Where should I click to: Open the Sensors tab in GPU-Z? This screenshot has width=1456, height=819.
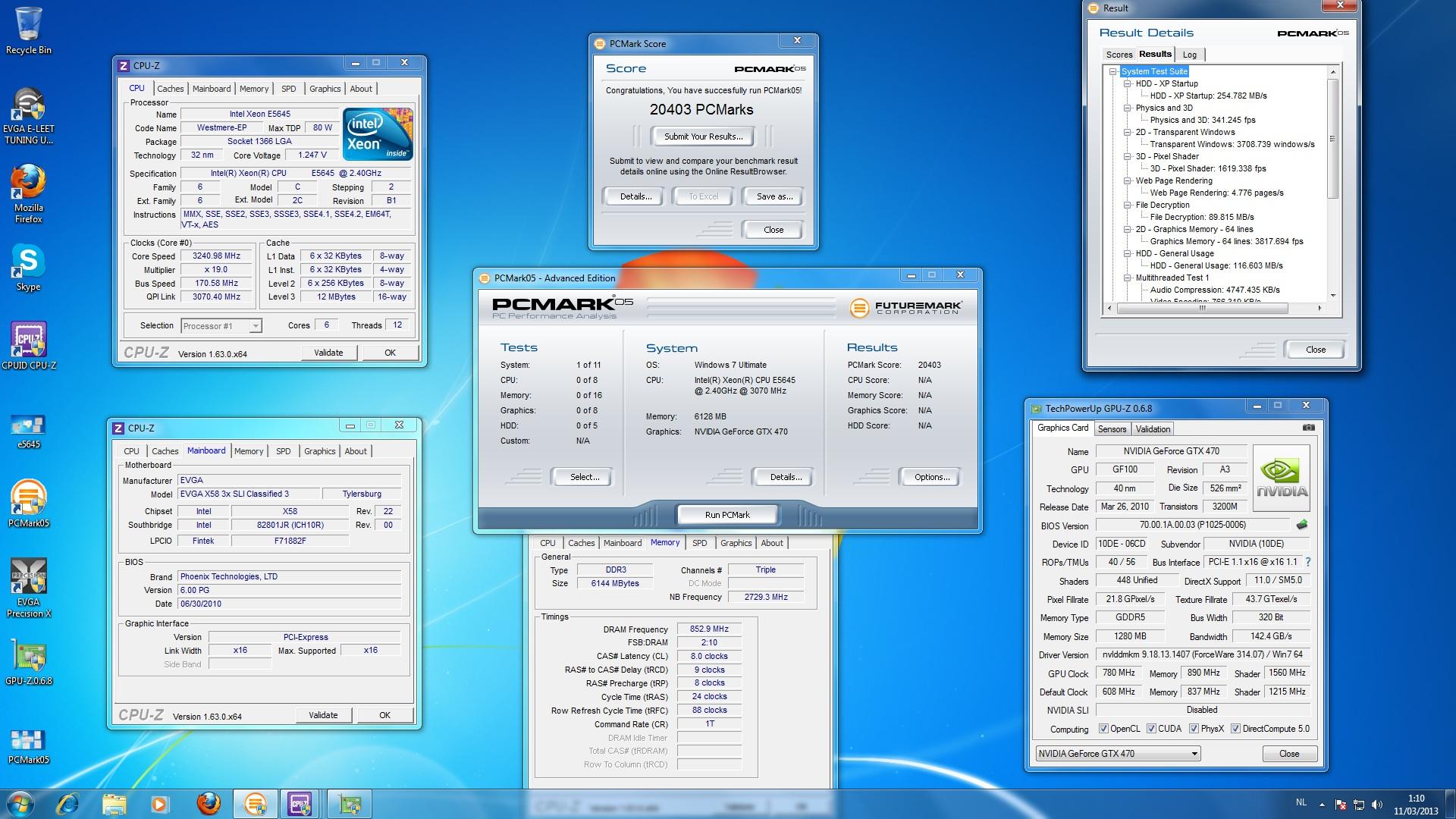coord(1112,429)
